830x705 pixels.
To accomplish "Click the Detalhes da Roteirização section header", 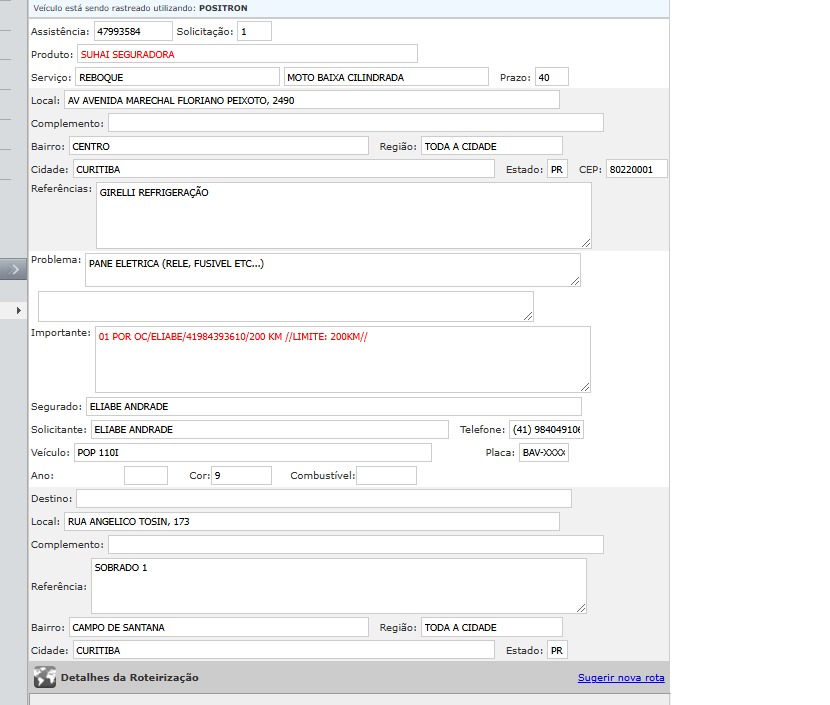I will 129,678.
